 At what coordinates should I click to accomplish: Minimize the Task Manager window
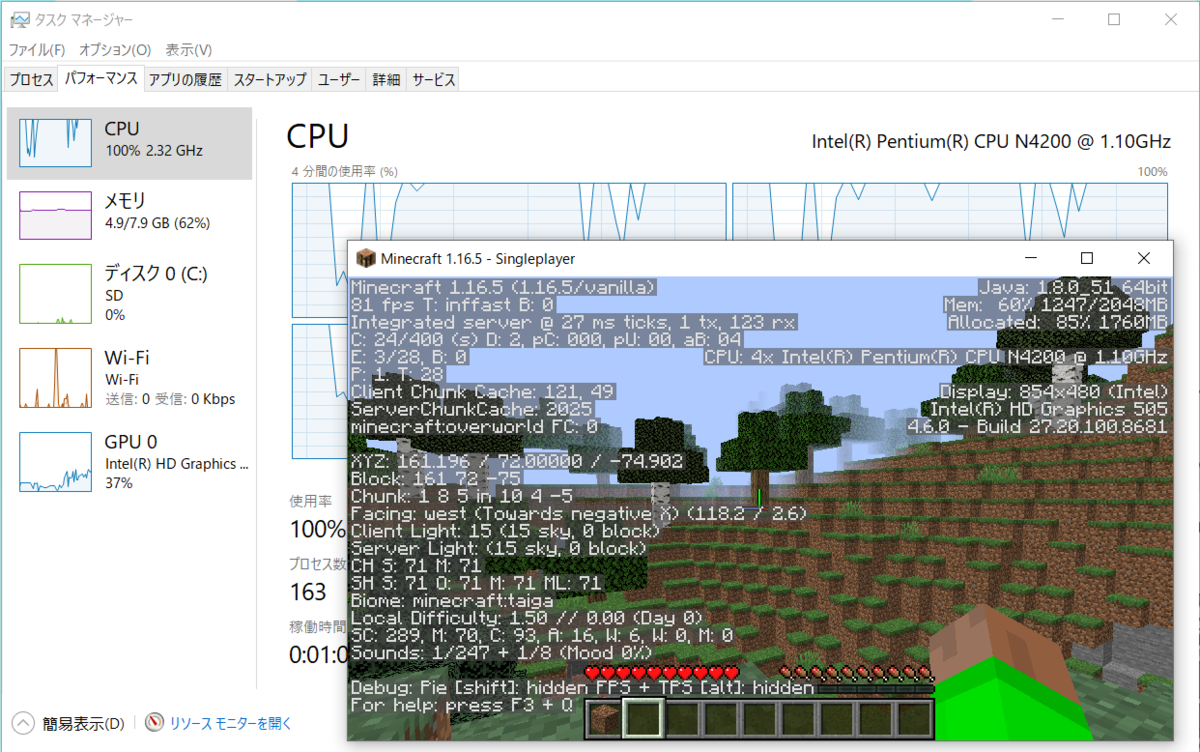(x=1060, y=20)
